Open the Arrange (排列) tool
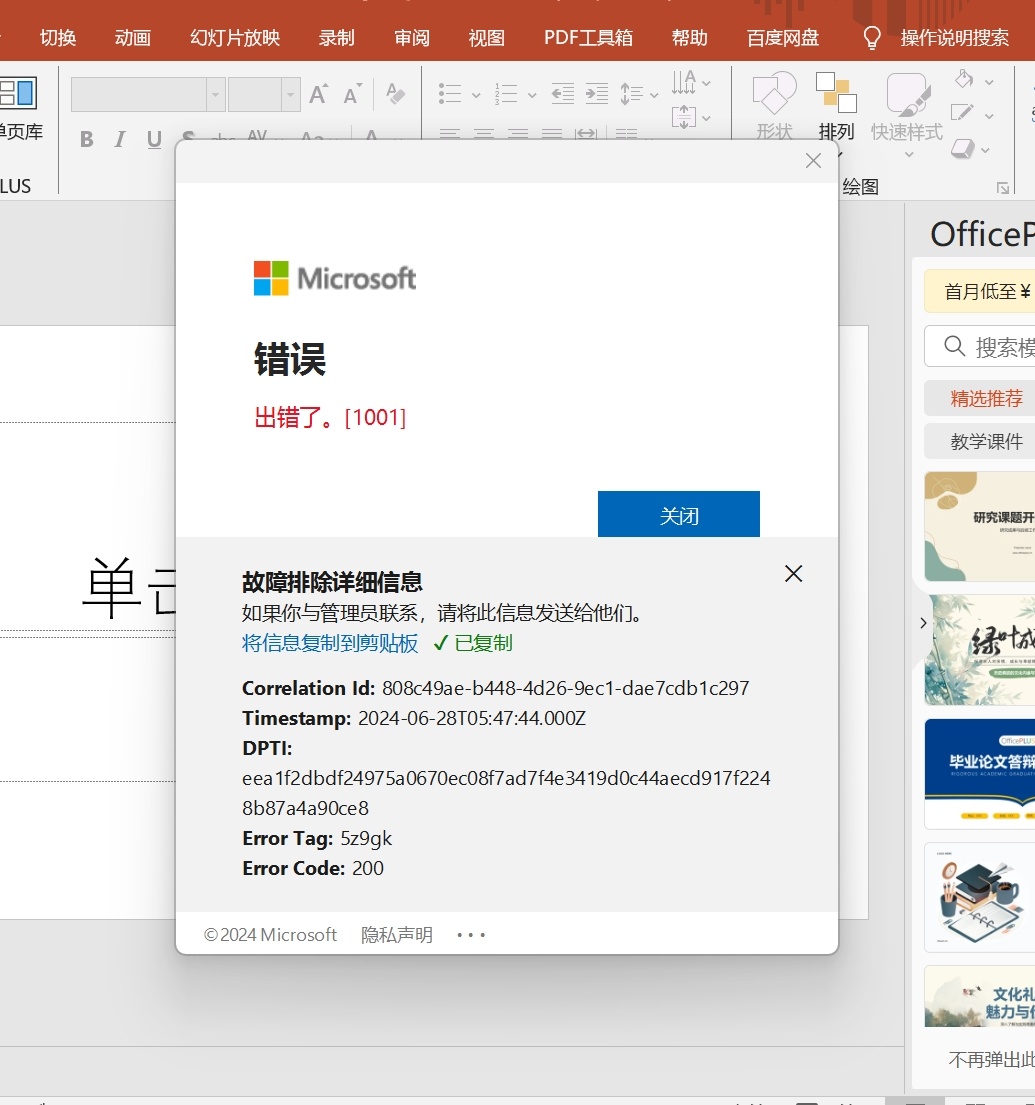Image resolution: width=1035 pixels, height=1105 pixels. coord(836,106)
